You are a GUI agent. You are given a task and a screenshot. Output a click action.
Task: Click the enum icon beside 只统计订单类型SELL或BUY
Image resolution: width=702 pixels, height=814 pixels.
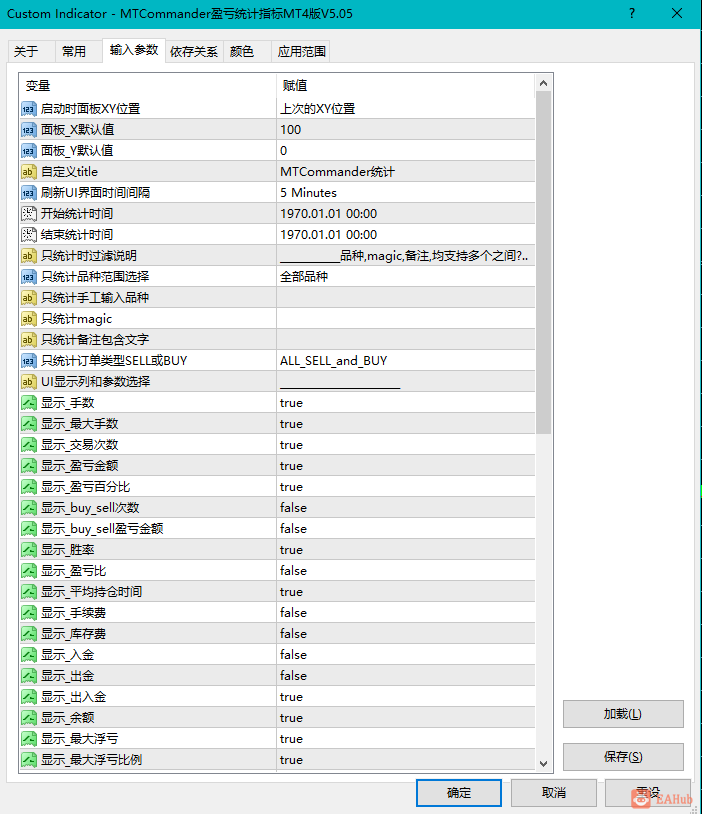(29, 361)
